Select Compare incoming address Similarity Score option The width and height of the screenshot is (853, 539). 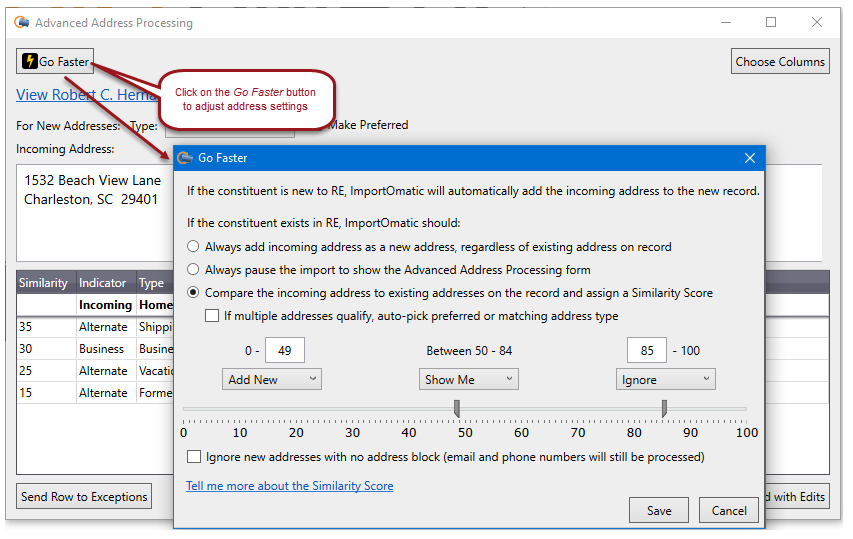point(193,293)
